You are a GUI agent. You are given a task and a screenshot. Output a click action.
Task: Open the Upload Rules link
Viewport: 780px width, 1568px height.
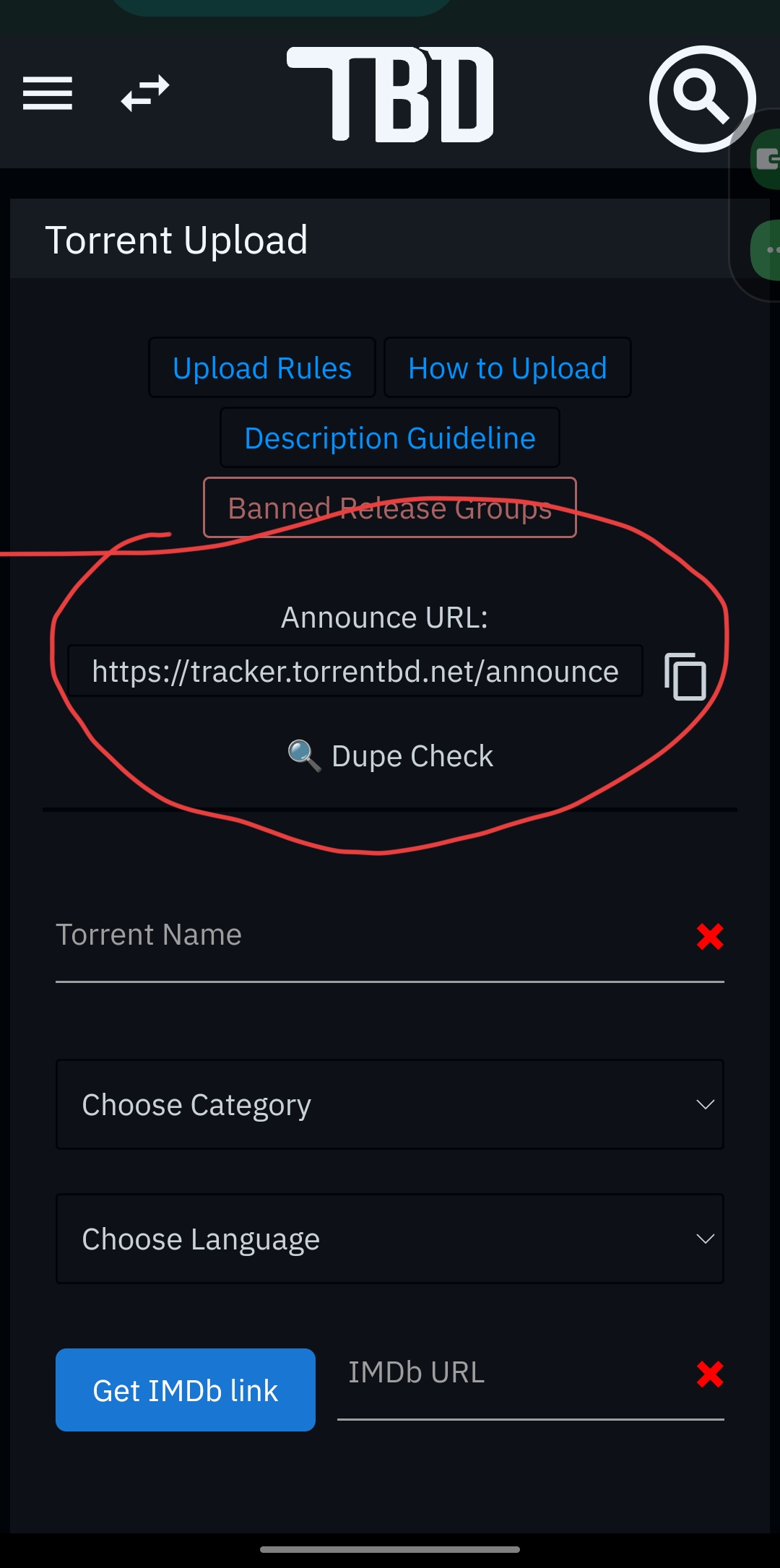[262, 368]
